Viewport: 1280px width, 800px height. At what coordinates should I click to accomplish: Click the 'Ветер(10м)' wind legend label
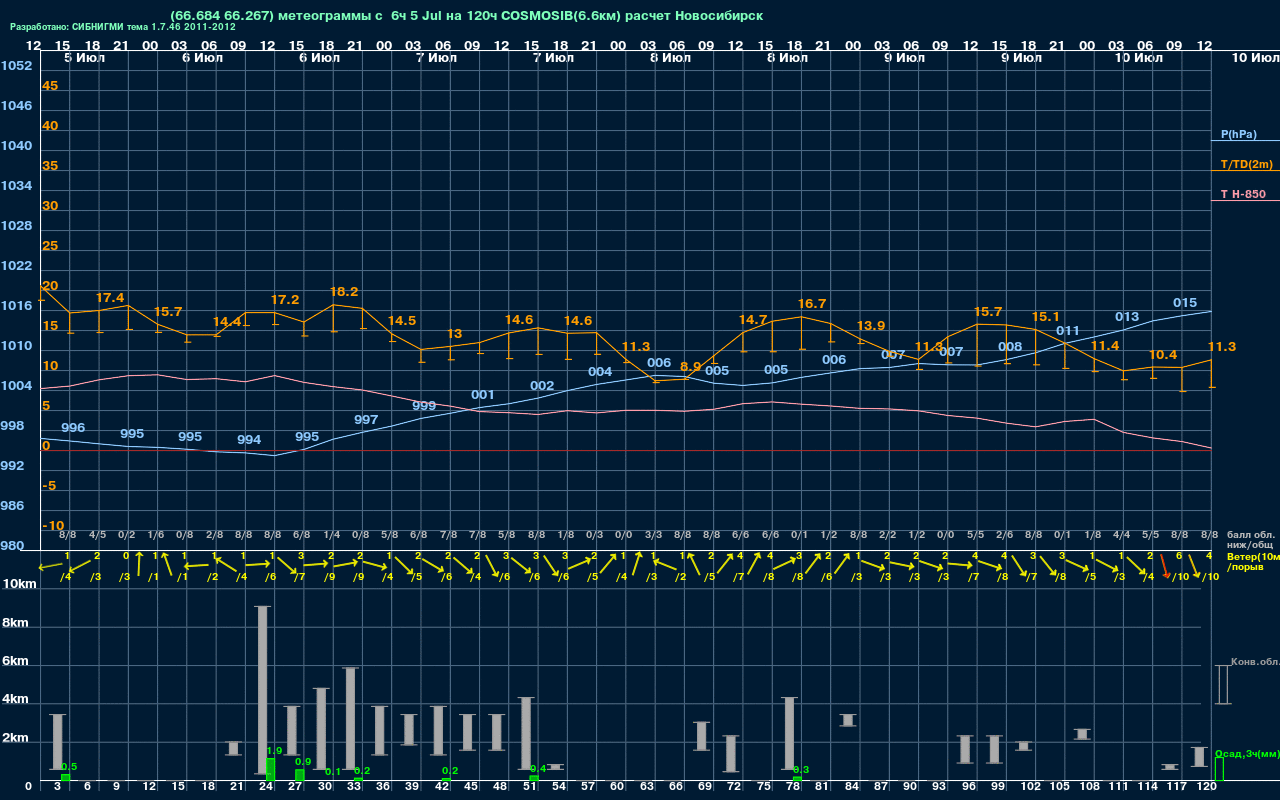coord(1253,556)
